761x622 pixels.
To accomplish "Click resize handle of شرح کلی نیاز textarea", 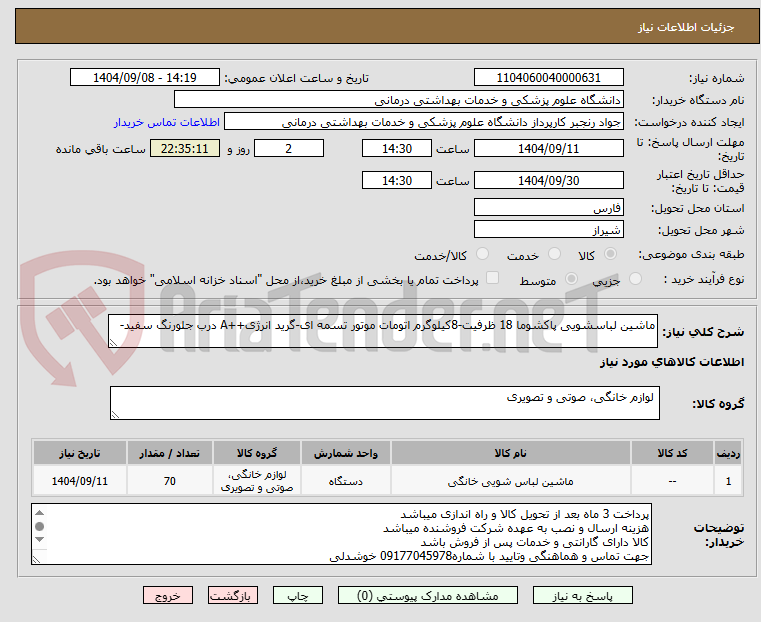I will [x=113, y=343].
